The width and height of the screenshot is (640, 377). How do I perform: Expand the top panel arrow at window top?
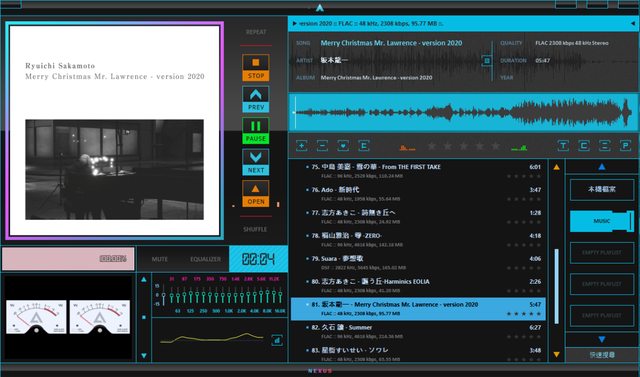coord(320,8)
